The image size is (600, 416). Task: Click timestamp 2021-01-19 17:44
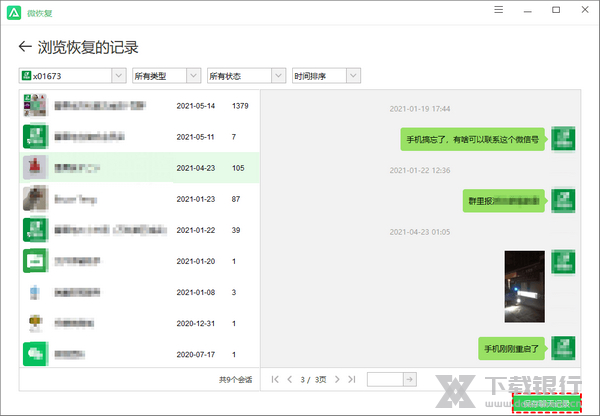(420, 109)
